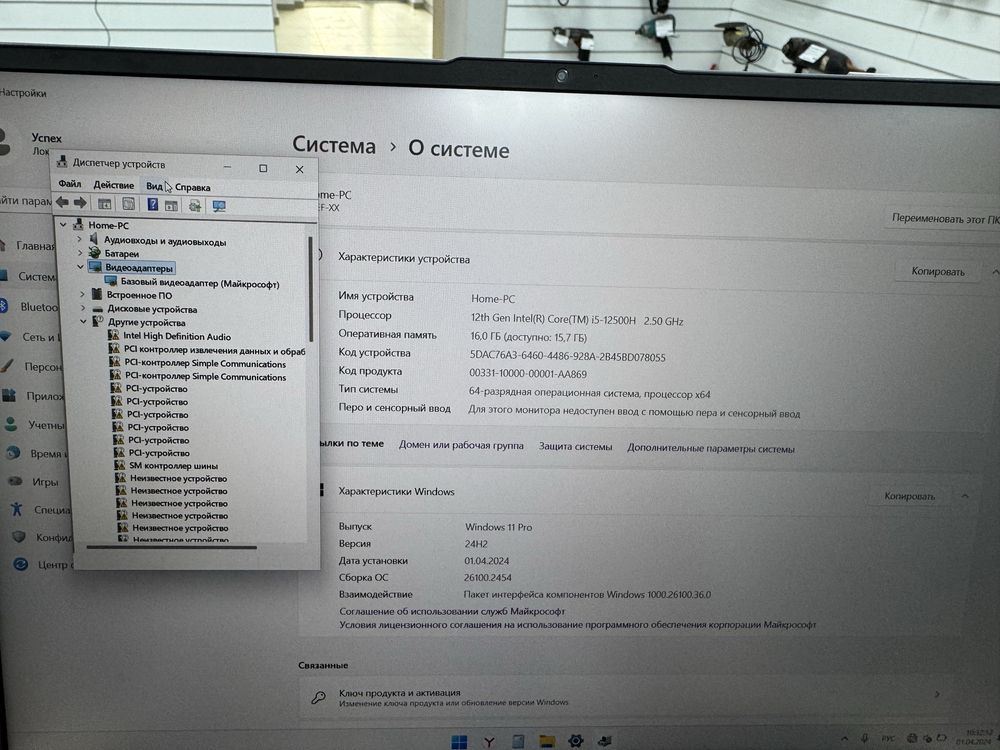The image size is (1000, 750).
Task: Open the Справка menu
Action: (x=193, y=188)
